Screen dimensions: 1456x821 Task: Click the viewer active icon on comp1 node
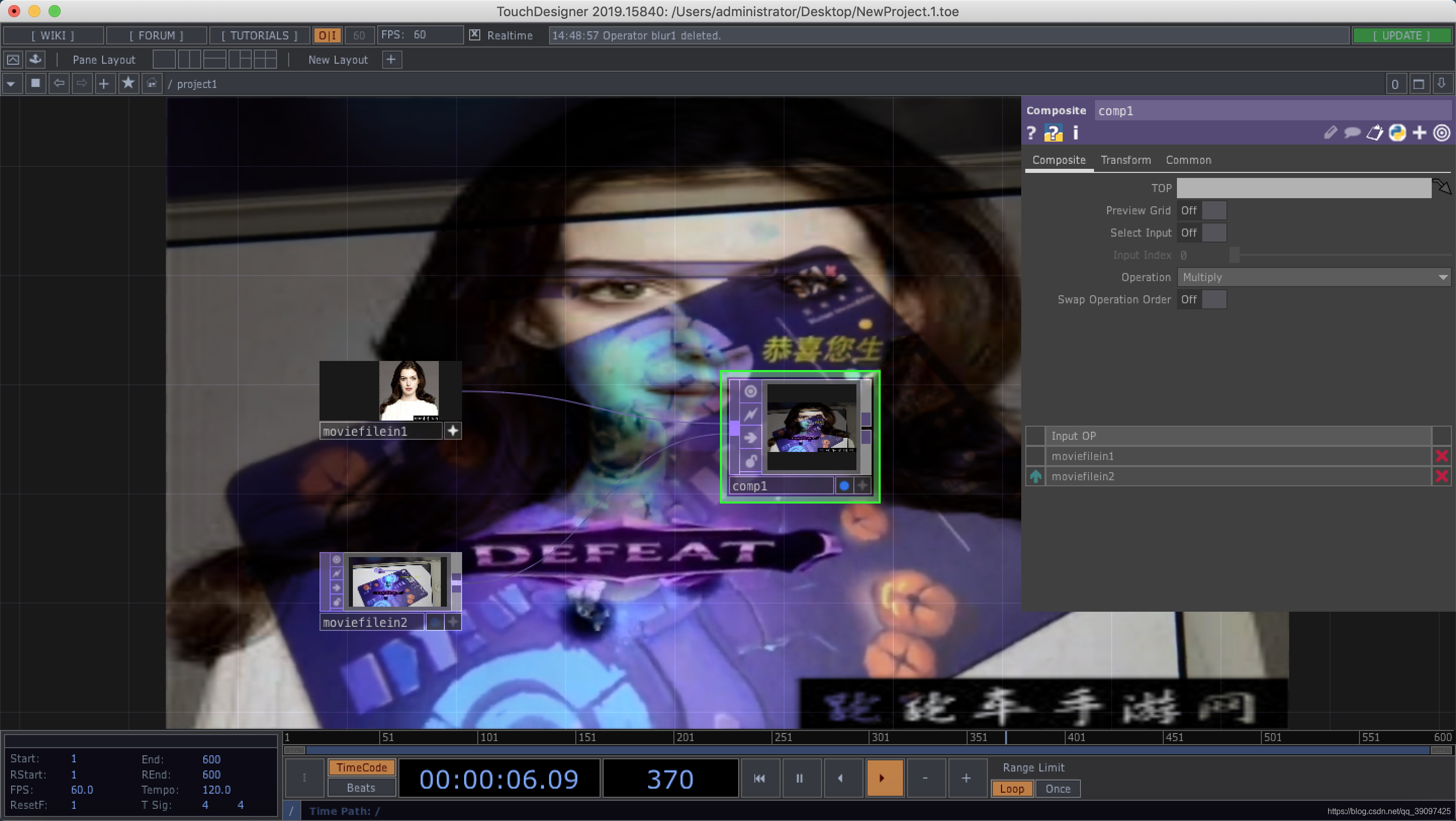click(751, 391)
